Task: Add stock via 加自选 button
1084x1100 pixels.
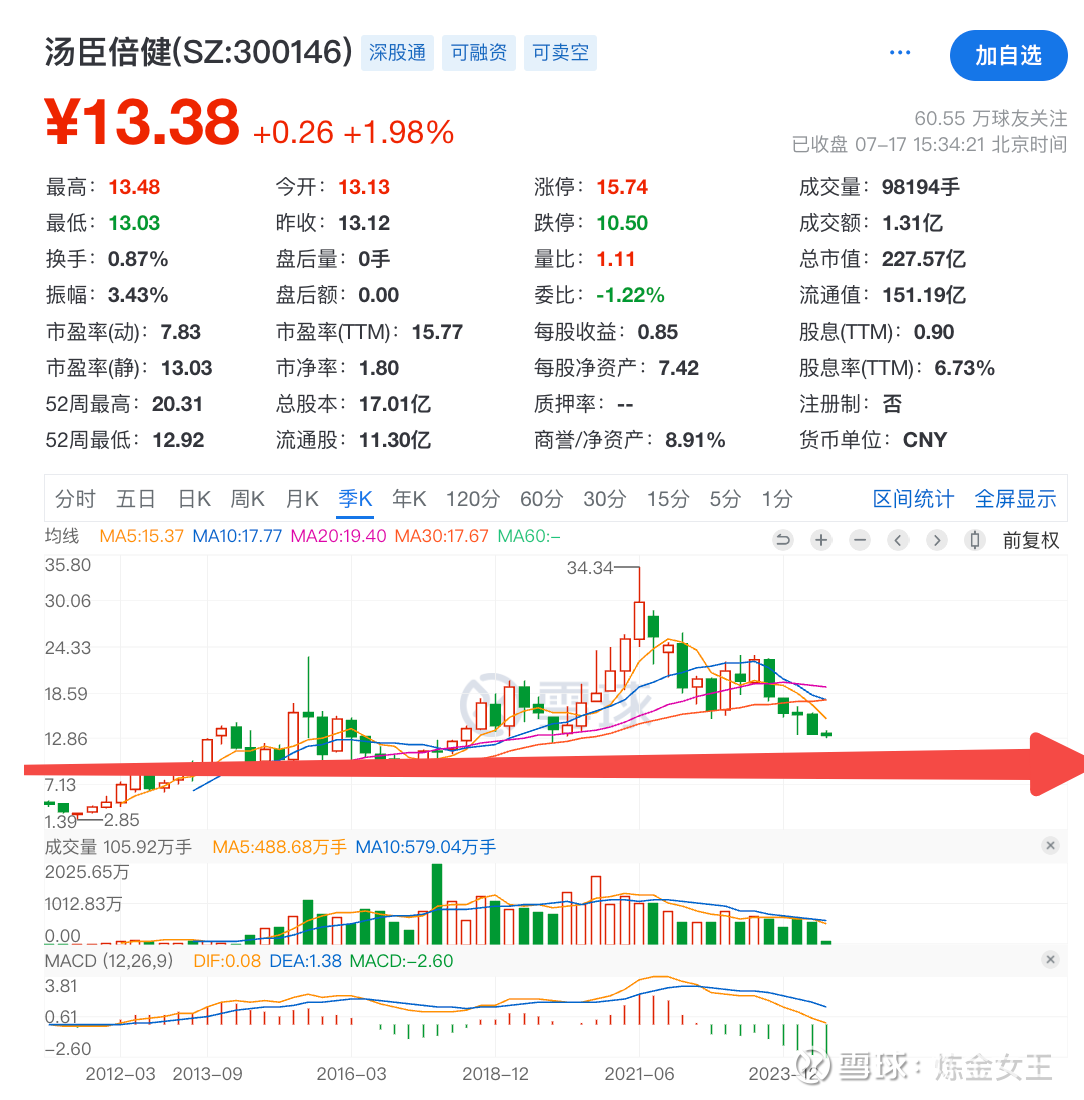Action: [1008, 55]
